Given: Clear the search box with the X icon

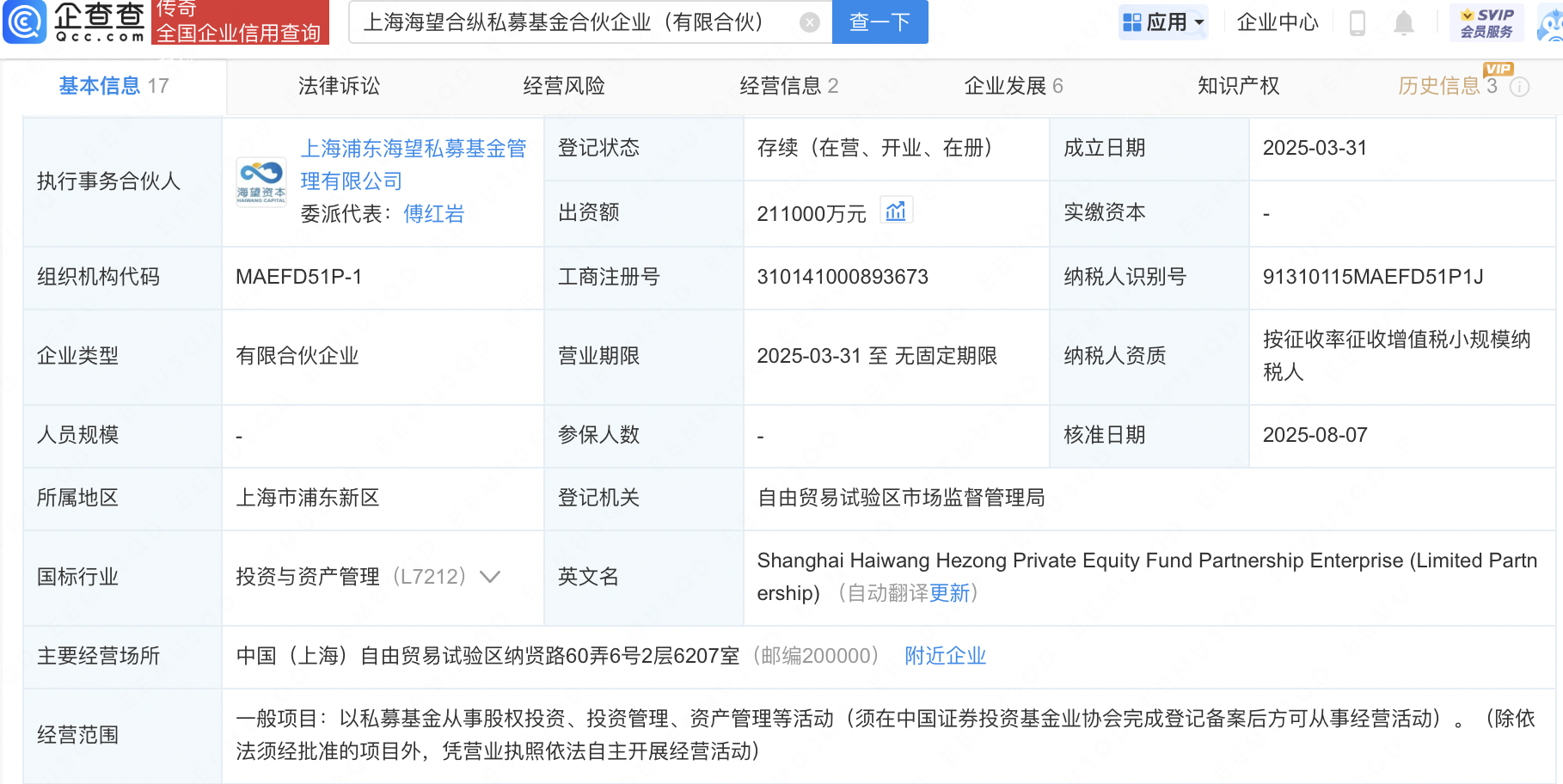Looking at the screenshot, I should point(809,22).
